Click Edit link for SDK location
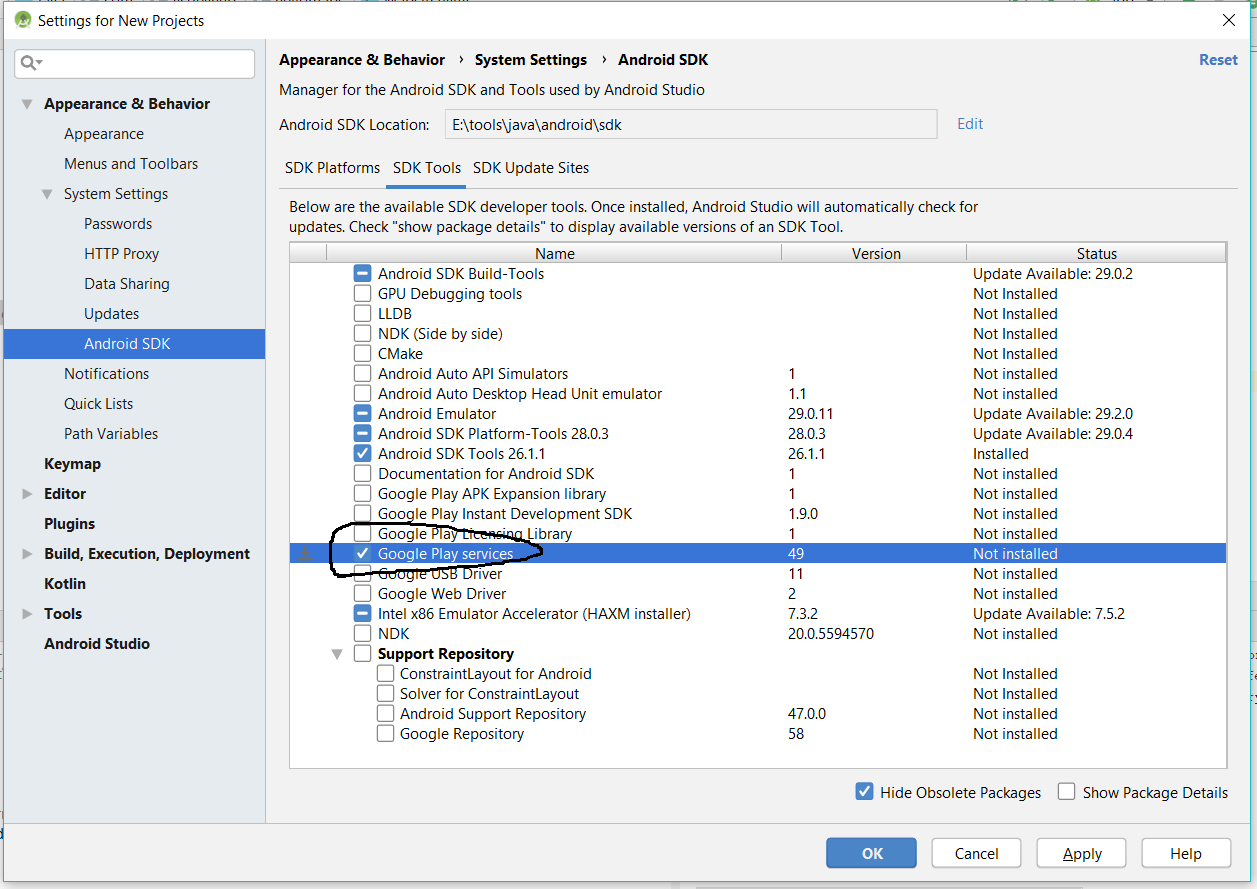Screen dimensions: 1257x889 [x=970, y=124]
